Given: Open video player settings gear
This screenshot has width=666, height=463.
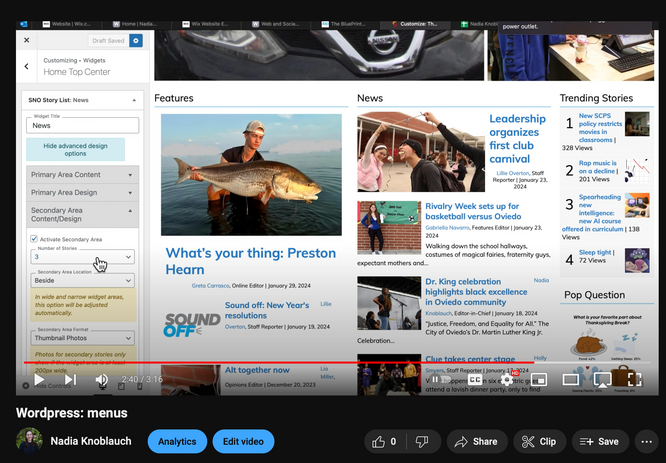Looking at the screenshot, I should (508, 380).
